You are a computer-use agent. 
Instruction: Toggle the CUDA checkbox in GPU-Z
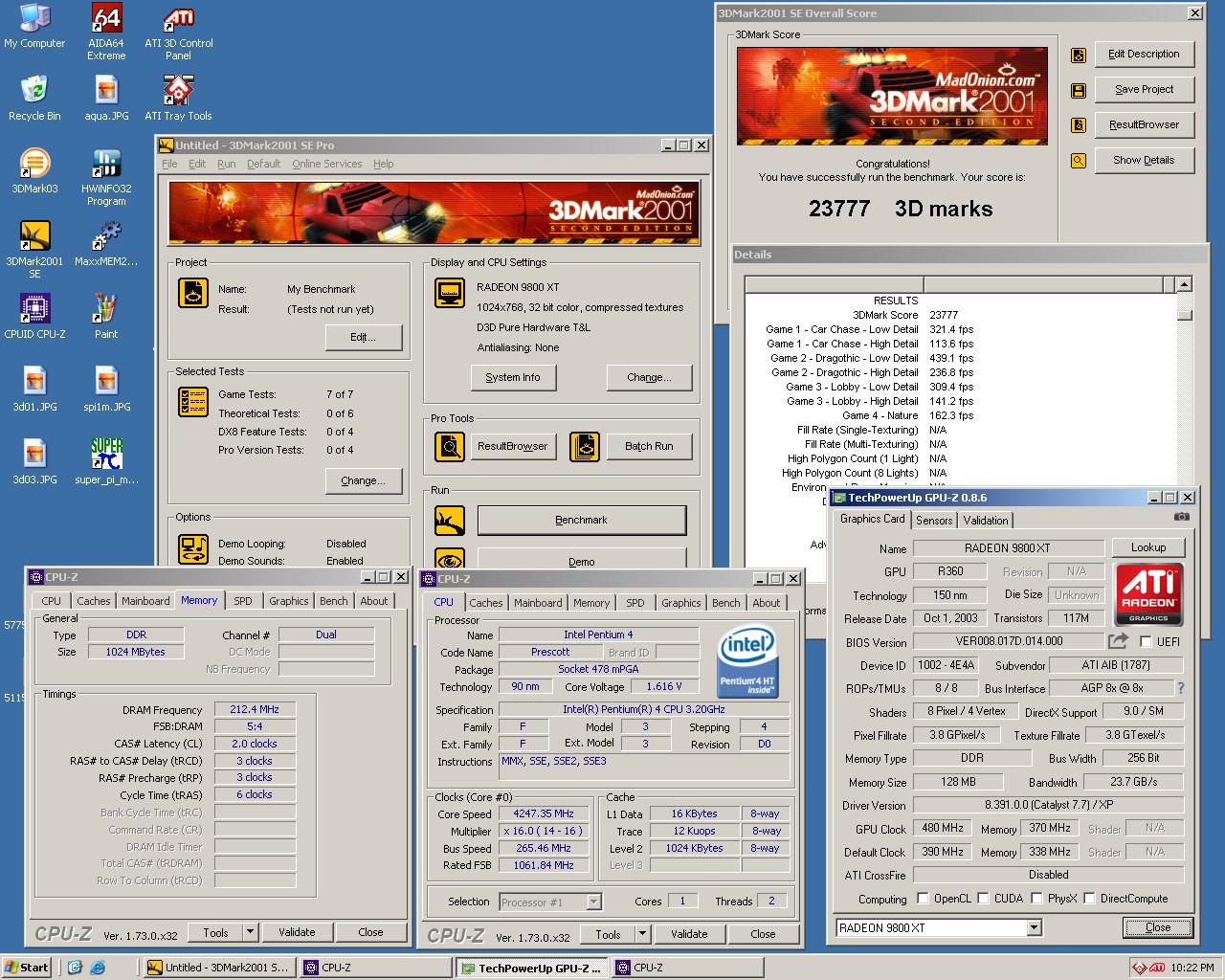[x=983, y=899]
